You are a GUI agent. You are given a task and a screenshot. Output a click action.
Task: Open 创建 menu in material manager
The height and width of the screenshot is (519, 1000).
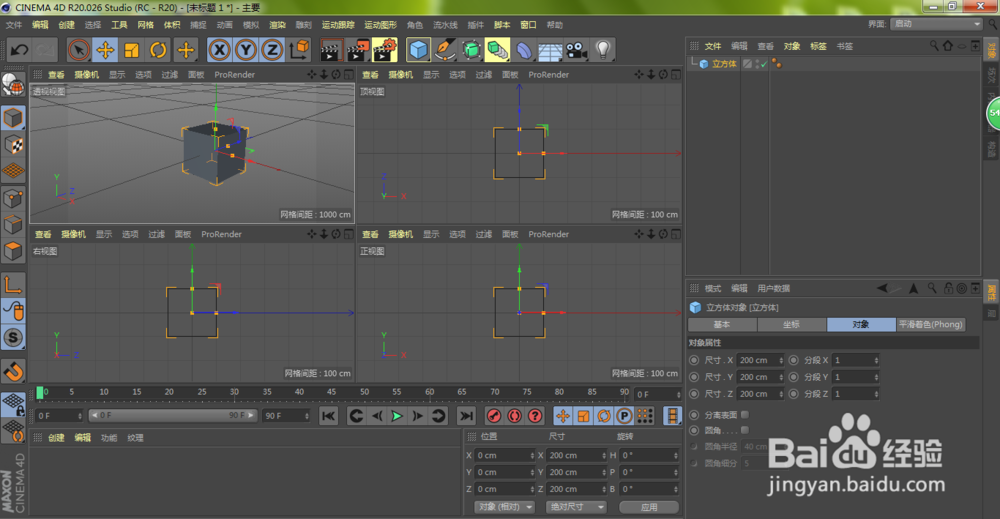(56, 438)
